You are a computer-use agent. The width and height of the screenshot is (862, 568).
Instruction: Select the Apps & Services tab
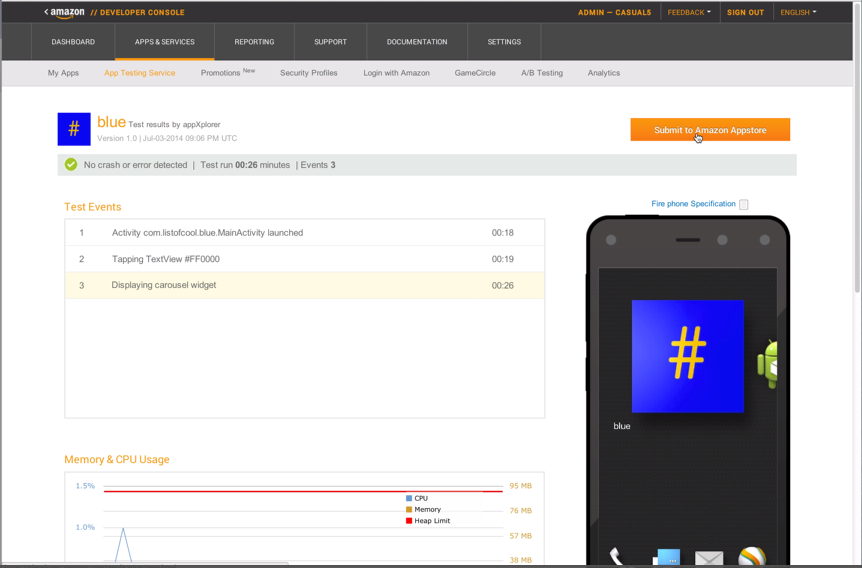click(x=164, y=42)
